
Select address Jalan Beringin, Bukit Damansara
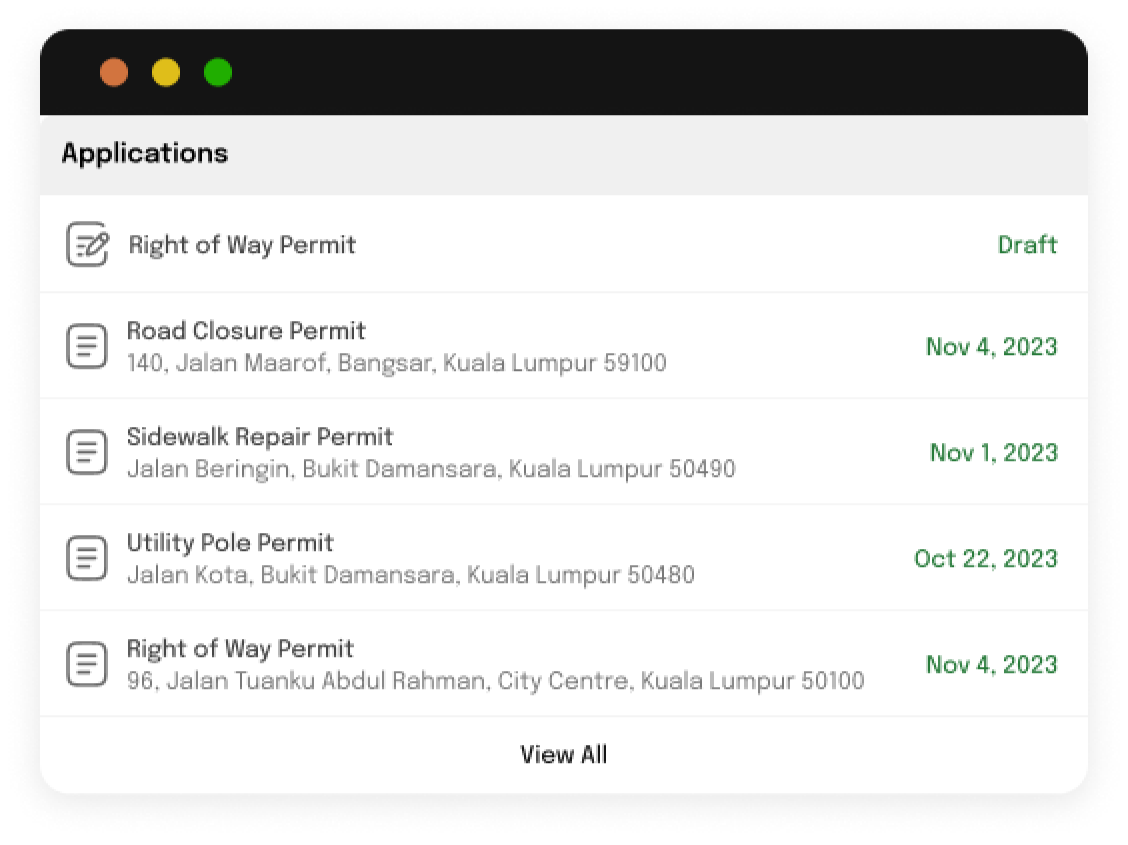431,469
